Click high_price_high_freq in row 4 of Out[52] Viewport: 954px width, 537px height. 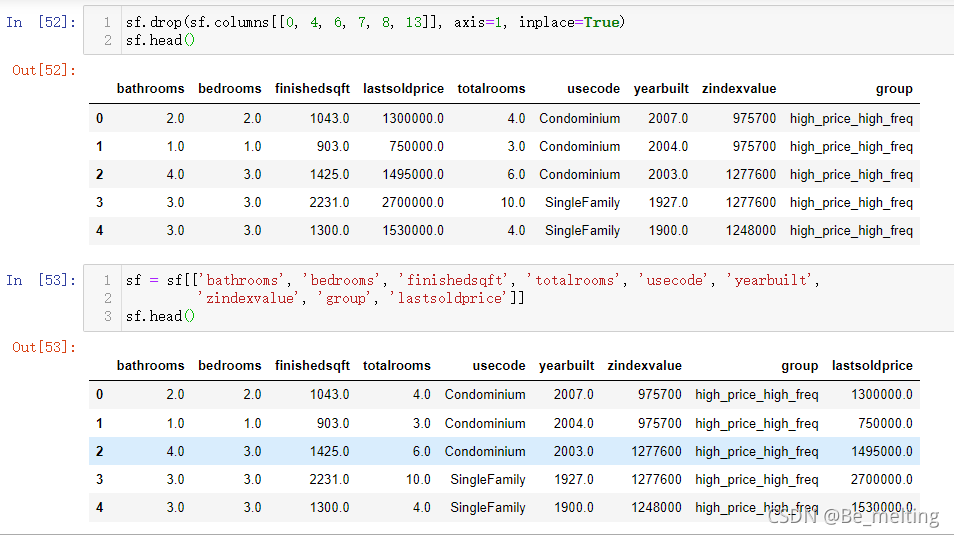click(x=851, y=231)
